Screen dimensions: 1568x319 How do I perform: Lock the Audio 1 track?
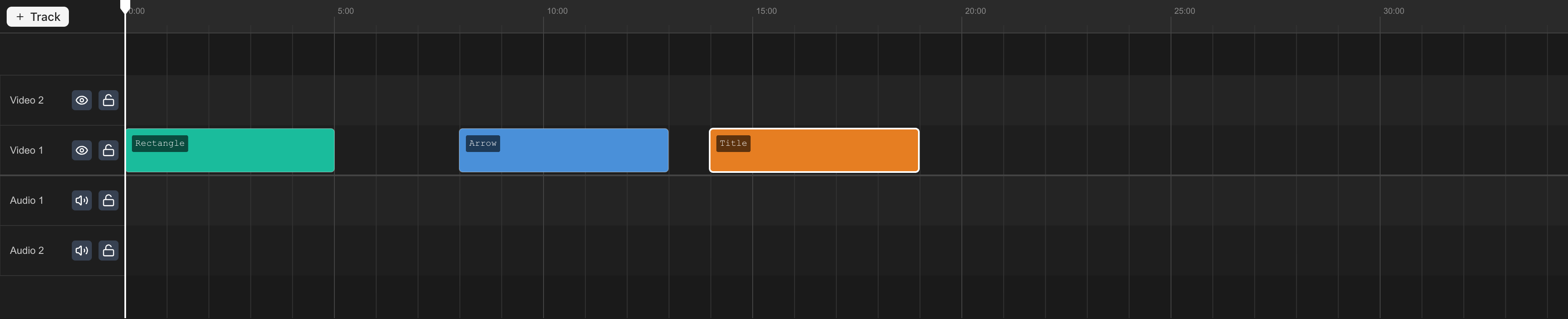click(x=109, y=200)
